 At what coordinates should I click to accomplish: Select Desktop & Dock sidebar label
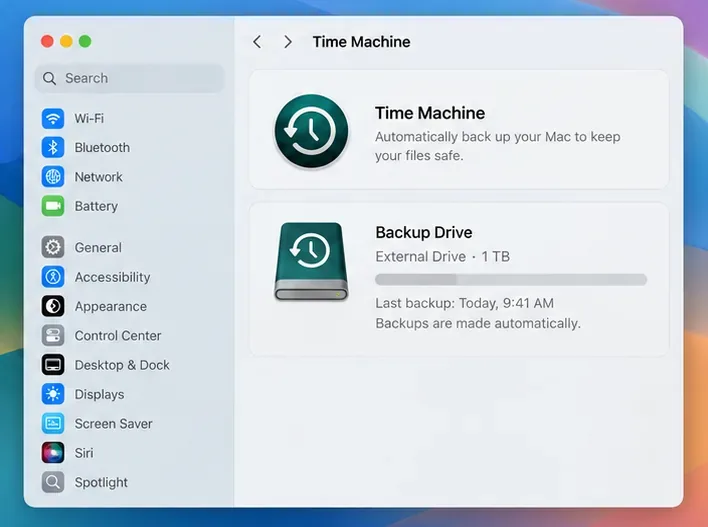click(x=122, y=365)
